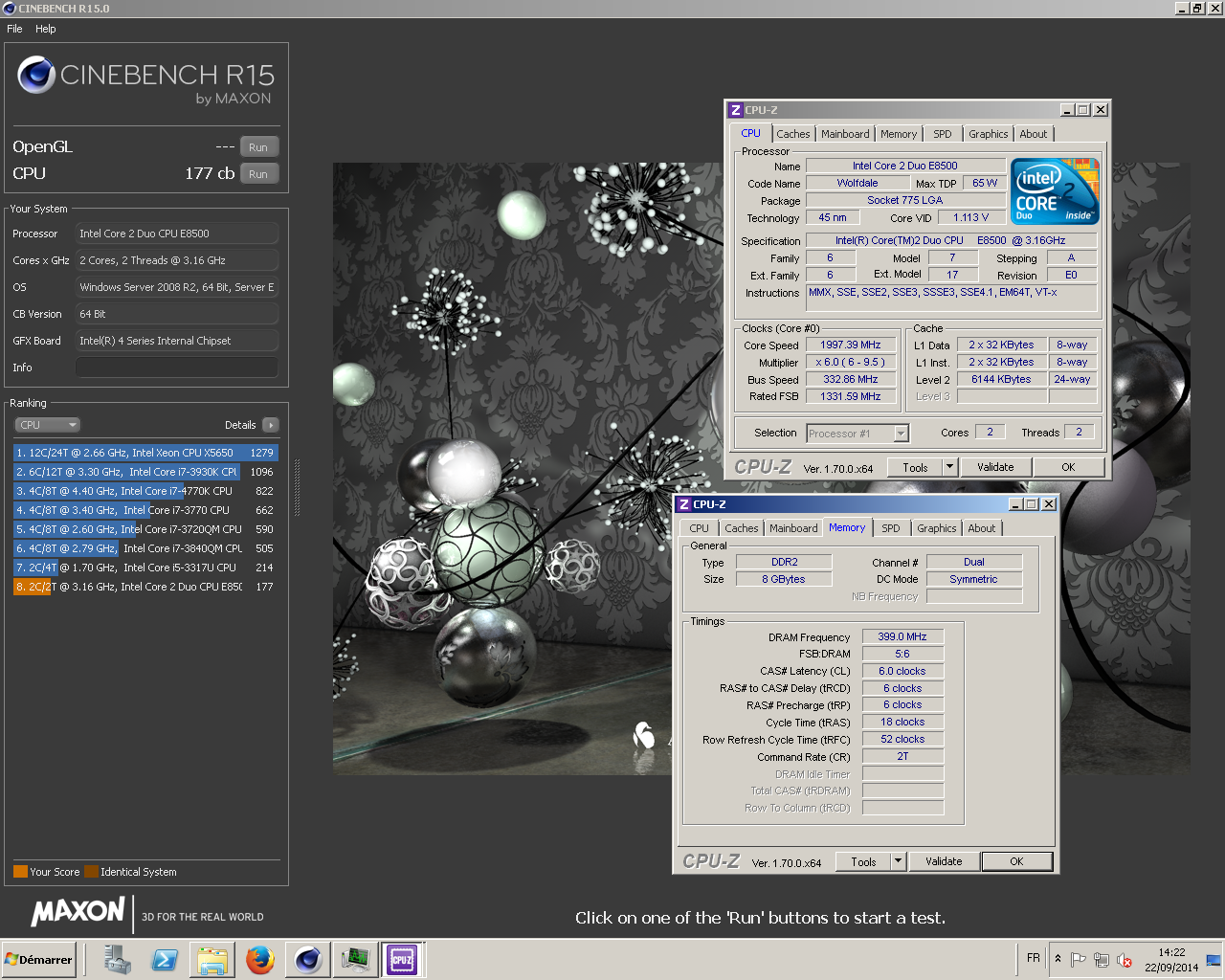This screenshot has height=980, width=1225.
Task: Click the Your Score orange swatch
Action: tap(20, 872)
